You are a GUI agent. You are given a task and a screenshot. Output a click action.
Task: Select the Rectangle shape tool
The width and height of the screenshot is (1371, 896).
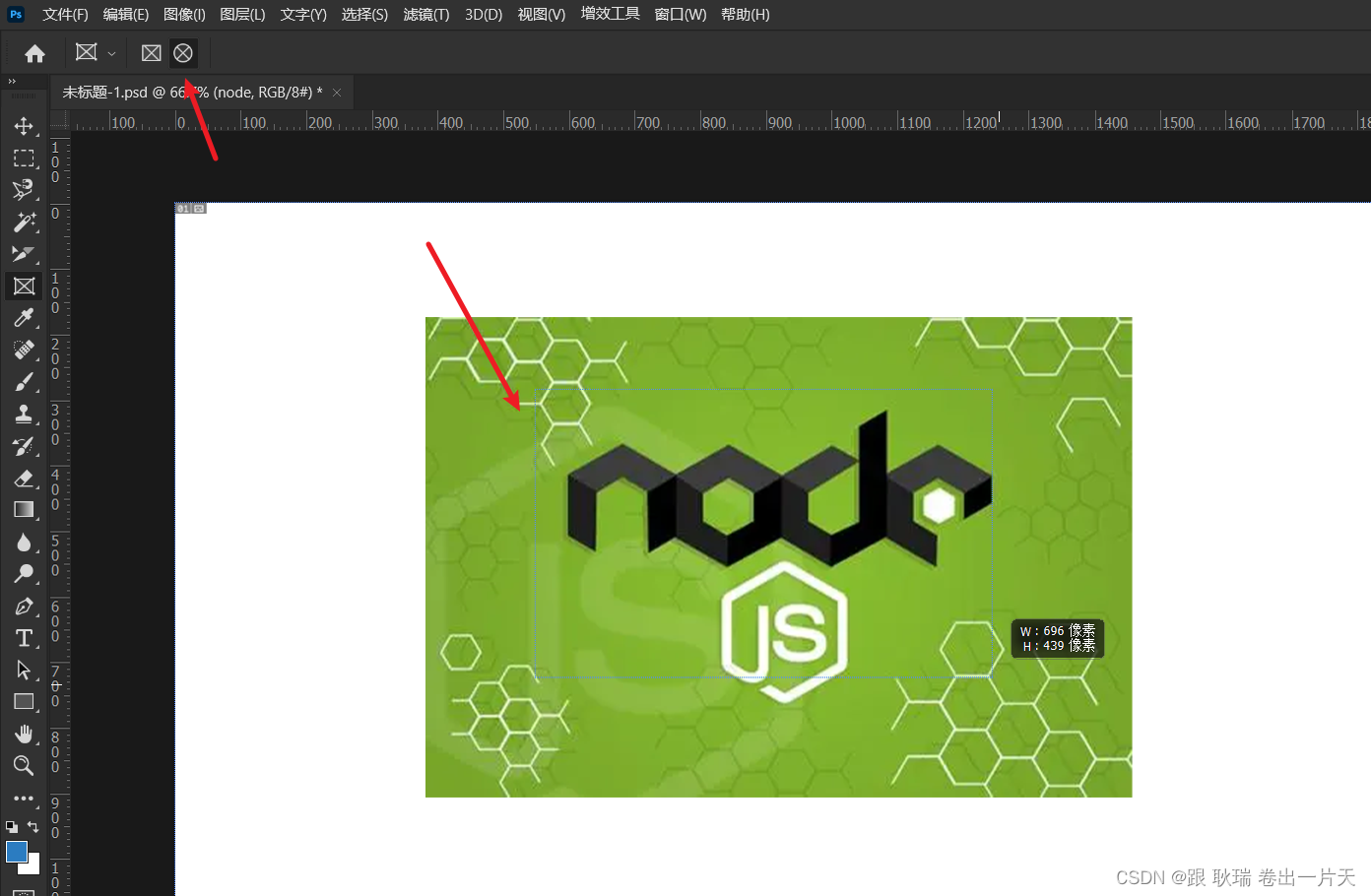[24, 702]
